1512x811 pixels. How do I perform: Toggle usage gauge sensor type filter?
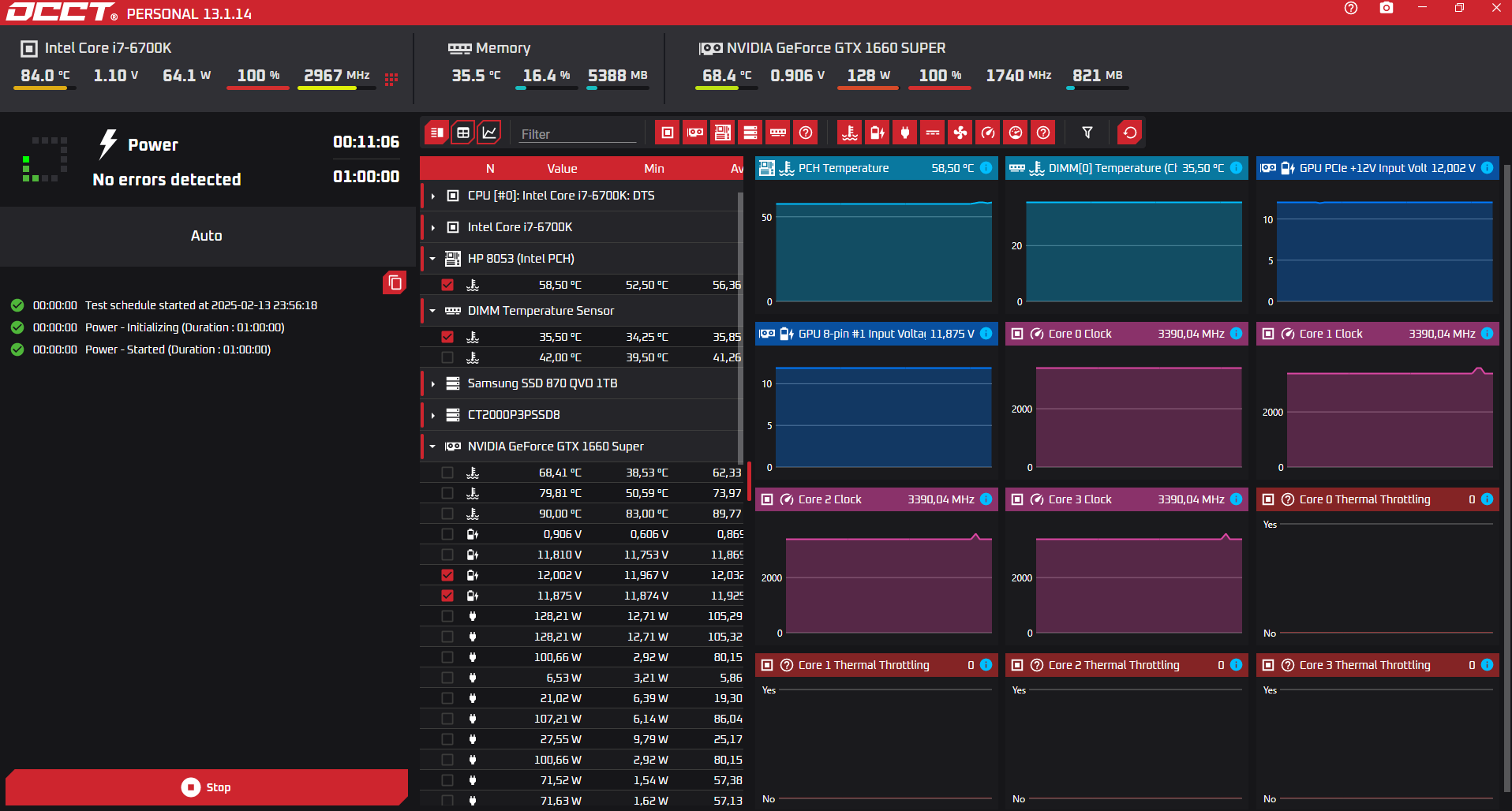1016,133
